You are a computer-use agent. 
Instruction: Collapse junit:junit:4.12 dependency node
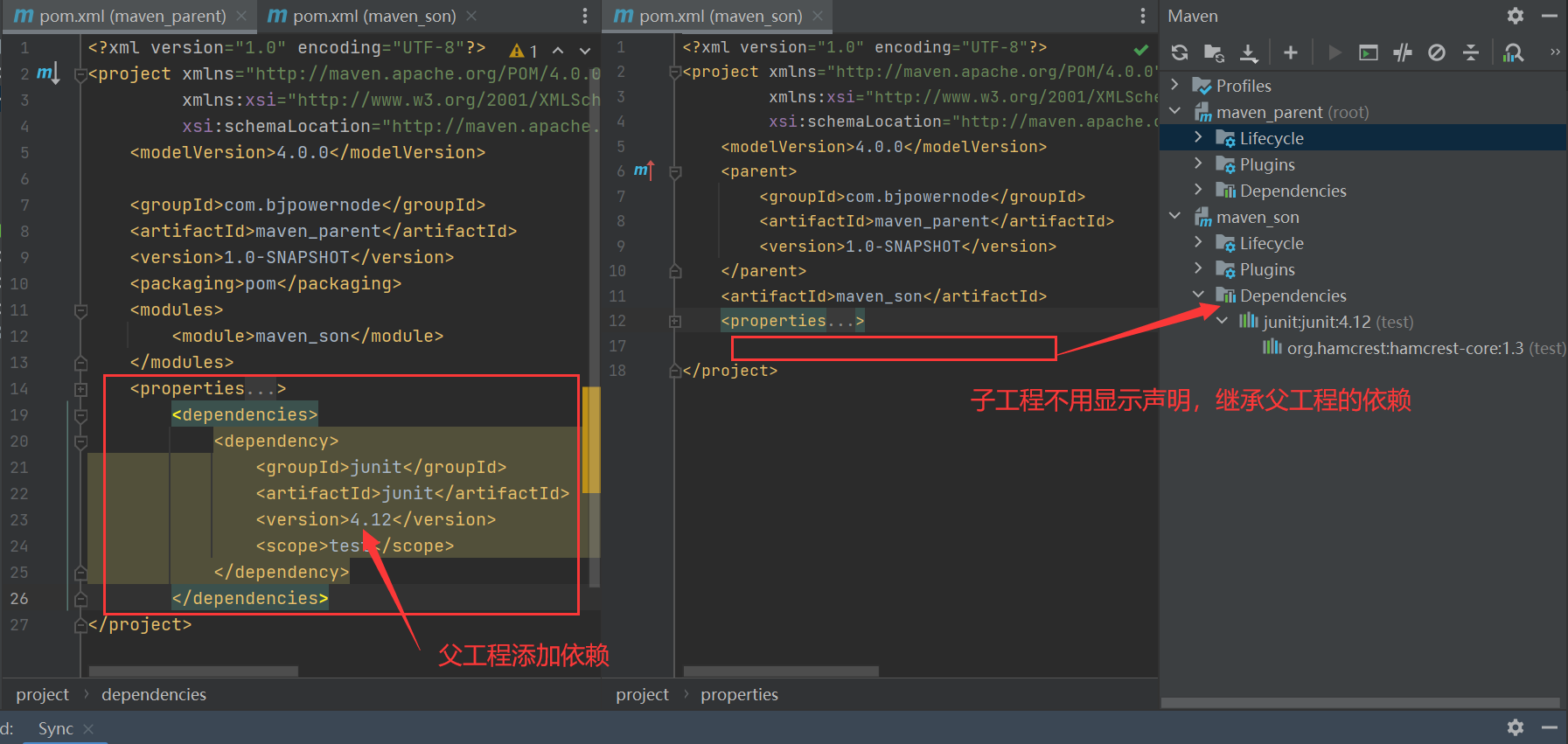[1222, 321]
